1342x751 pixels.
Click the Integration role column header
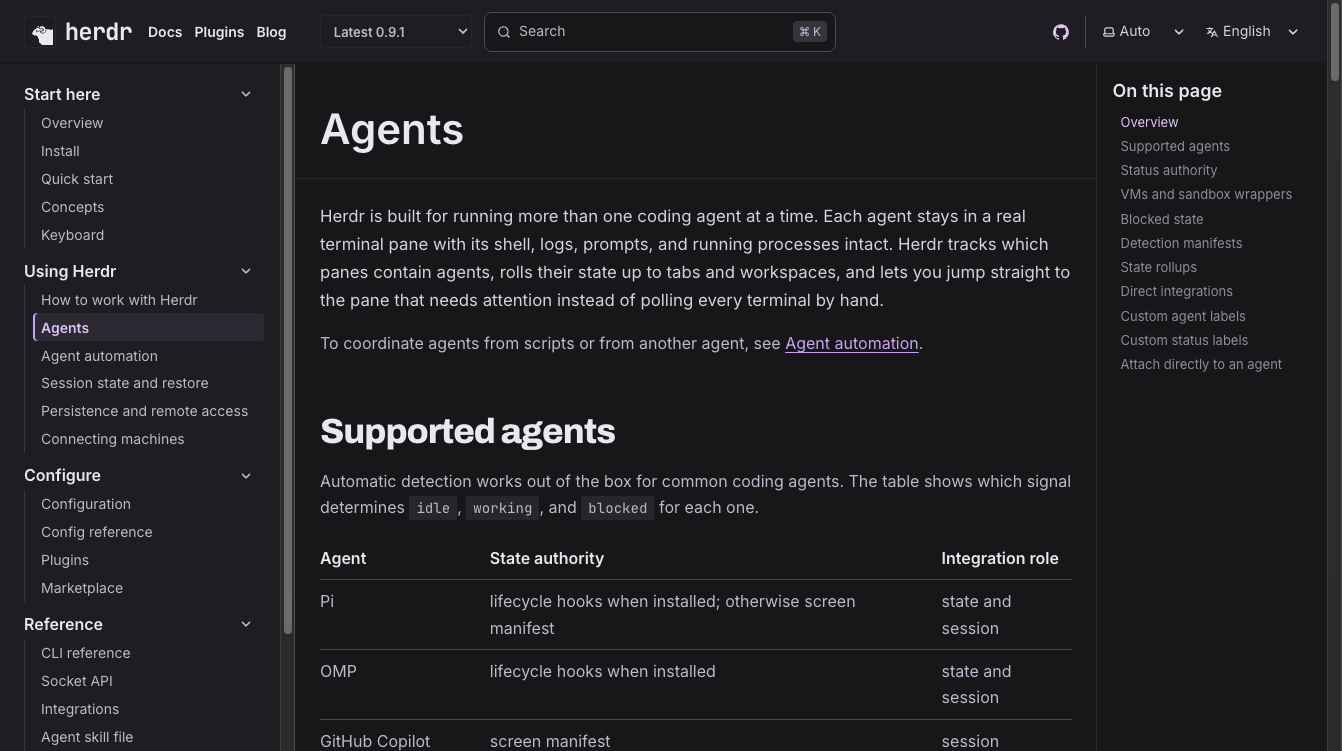1000,558
